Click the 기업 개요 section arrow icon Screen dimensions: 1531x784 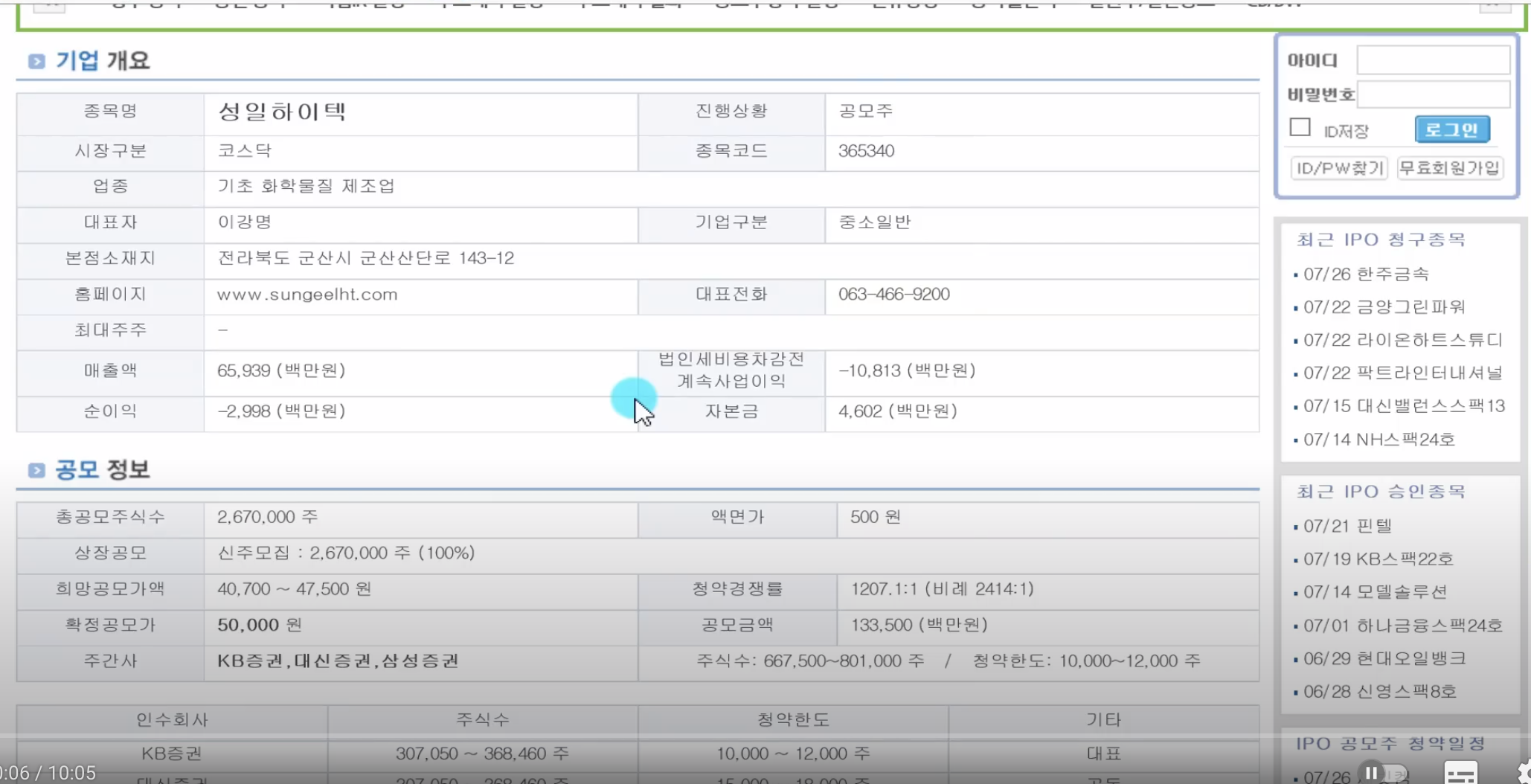click(36, 61)
